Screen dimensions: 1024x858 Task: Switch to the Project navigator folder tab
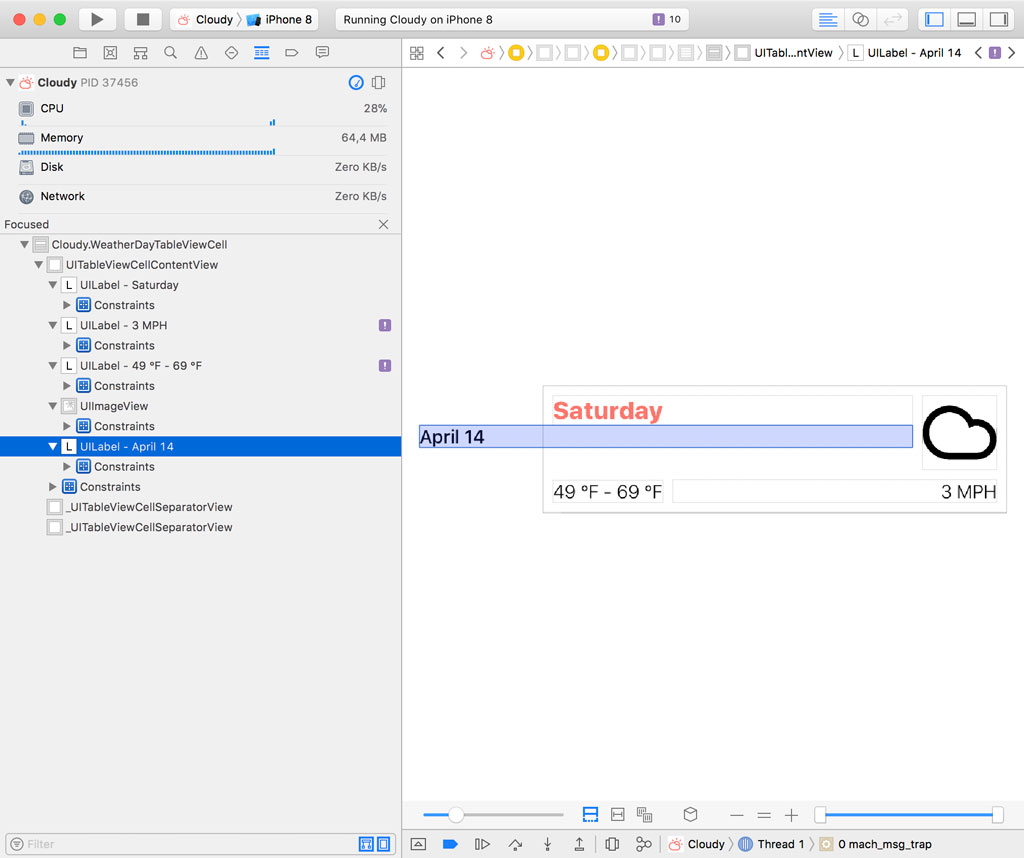[80, 53]
